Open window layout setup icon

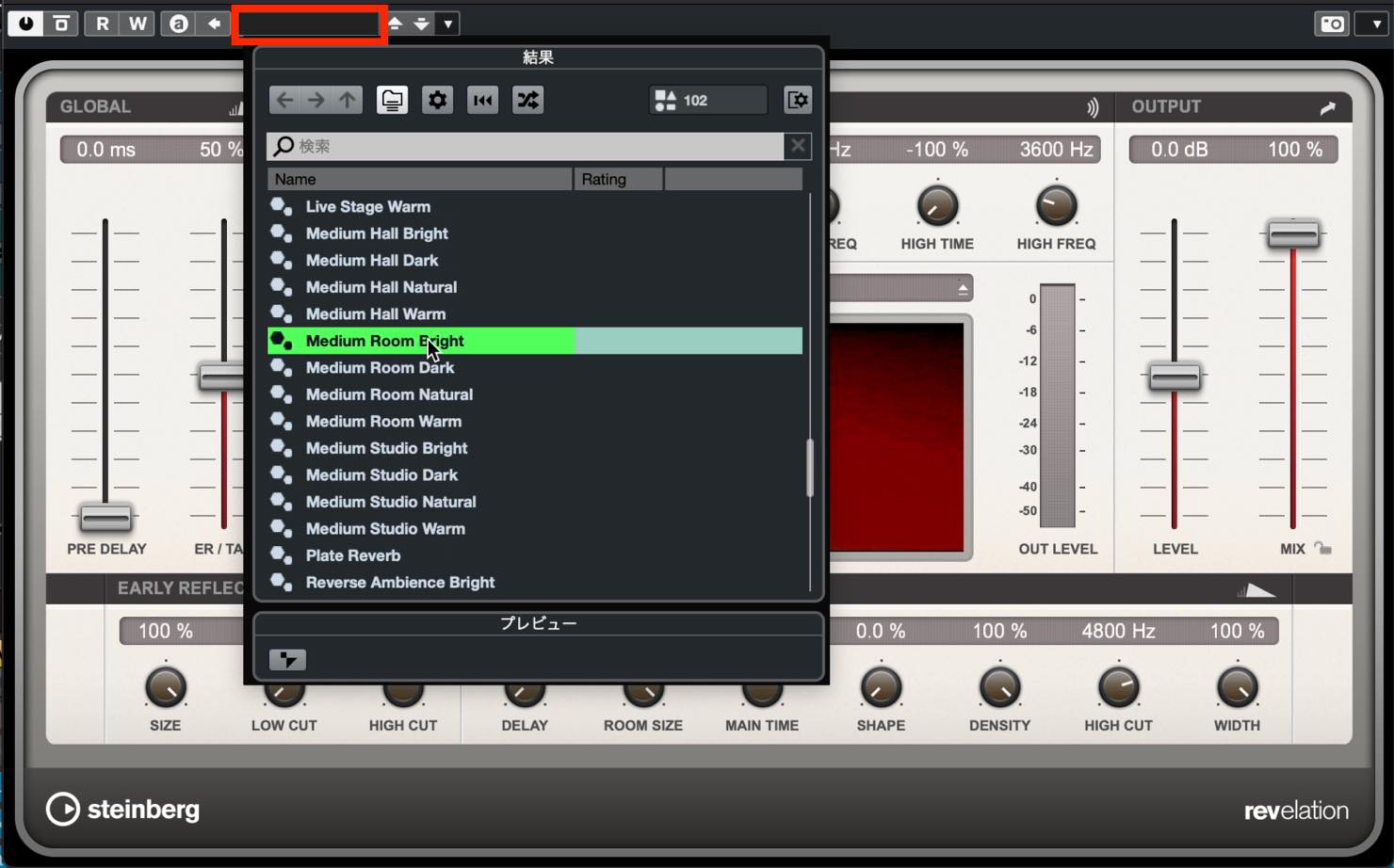[798, 100]
